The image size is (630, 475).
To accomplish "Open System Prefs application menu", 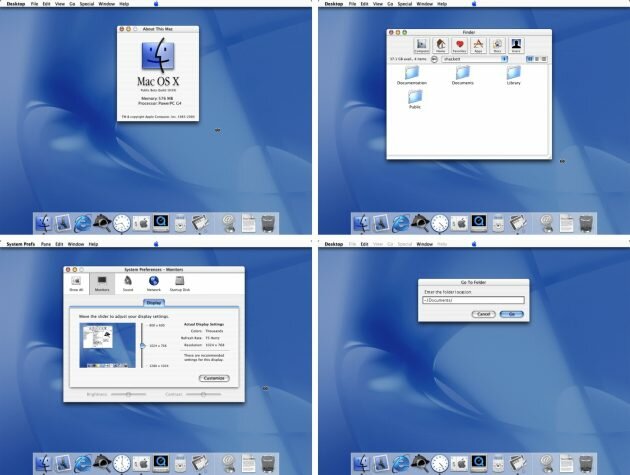I will tap(20, 244).
